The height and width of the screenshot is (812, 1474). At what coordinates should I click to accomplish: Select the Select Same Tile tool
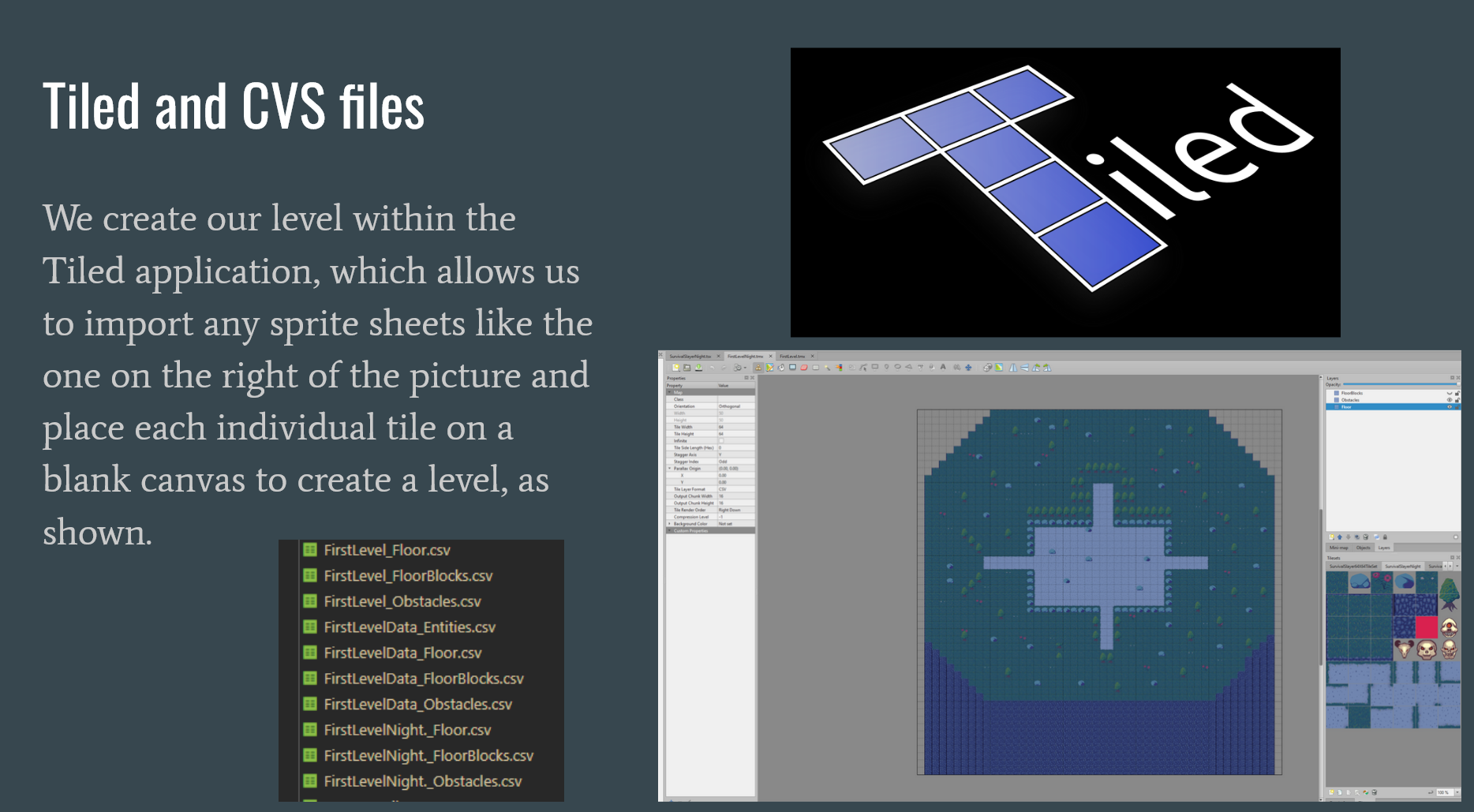click(839, 368)
